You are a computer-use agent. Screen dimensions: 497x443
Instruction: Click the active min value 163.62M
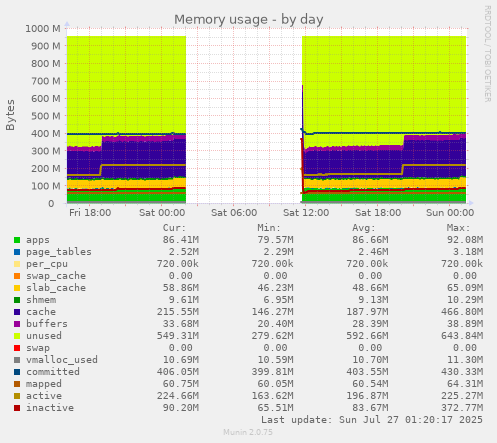click(272, 396)
